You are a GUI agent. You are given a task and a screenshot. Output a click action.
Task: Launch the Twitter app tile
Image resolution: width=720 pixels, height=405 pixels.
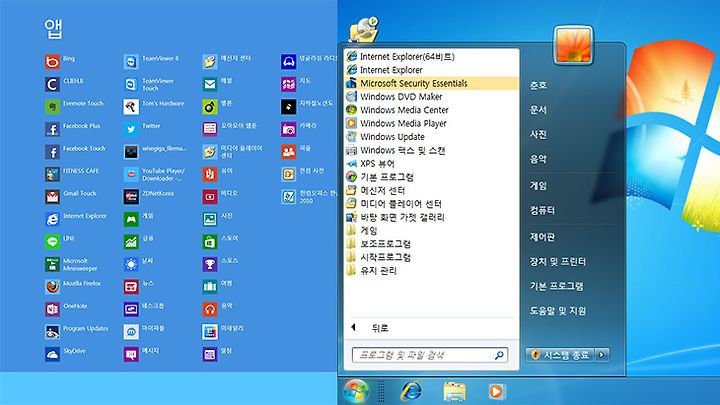pos(131,129)
